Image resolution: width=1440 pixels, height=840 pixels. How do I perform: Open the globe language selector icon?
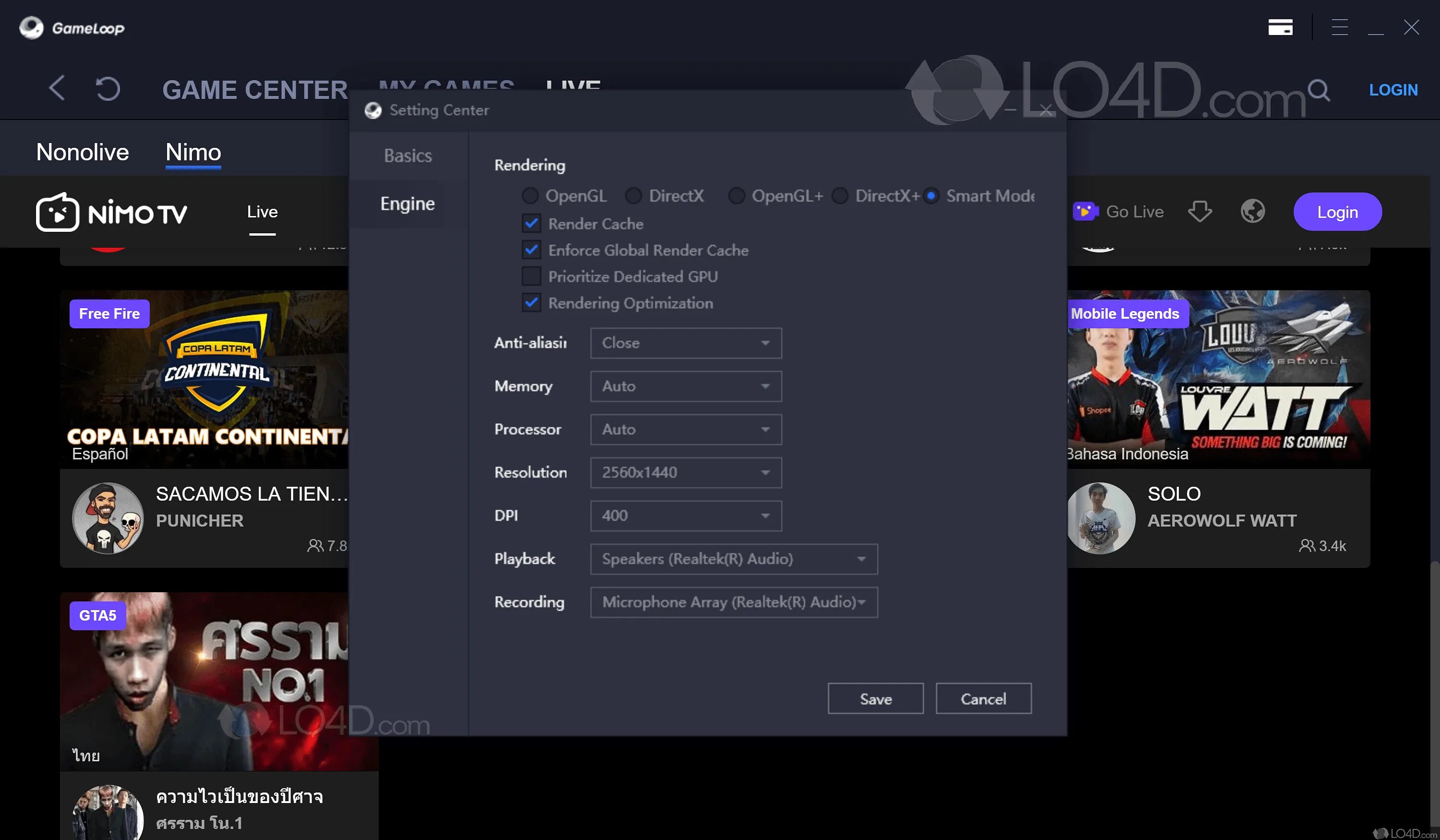pos(1253,211)
